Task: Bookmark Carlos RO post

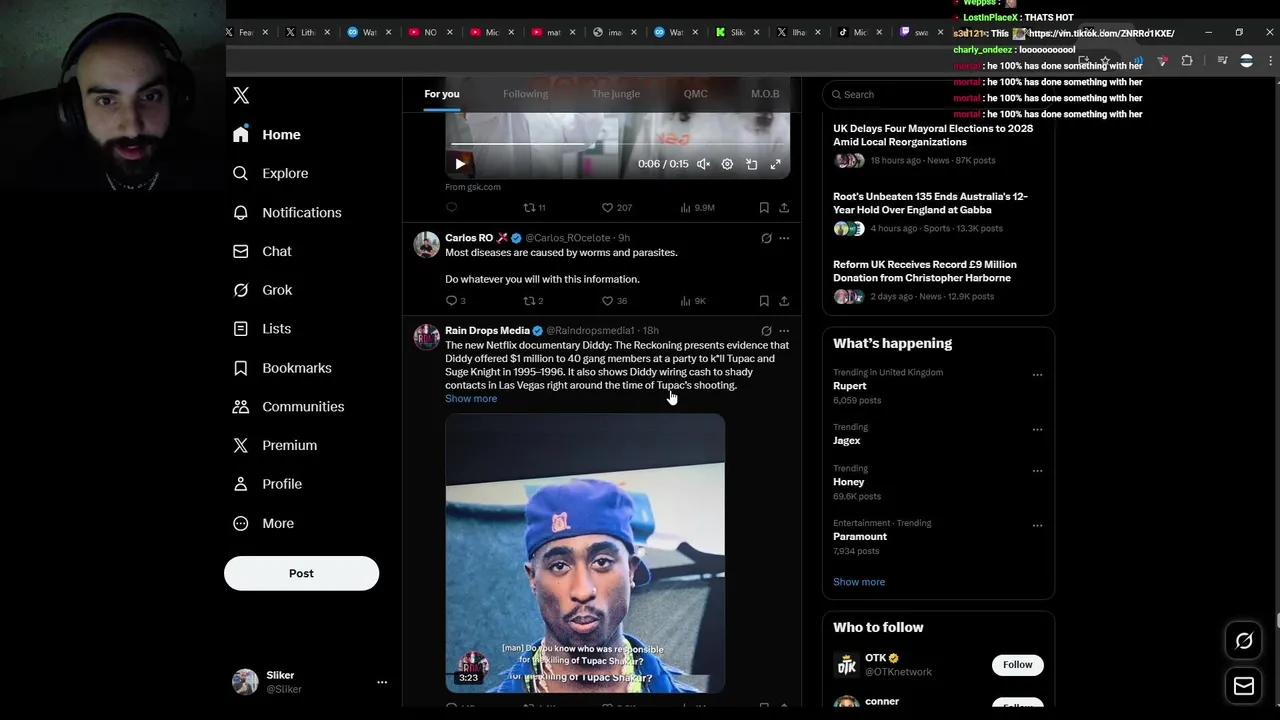Action: 764,301
